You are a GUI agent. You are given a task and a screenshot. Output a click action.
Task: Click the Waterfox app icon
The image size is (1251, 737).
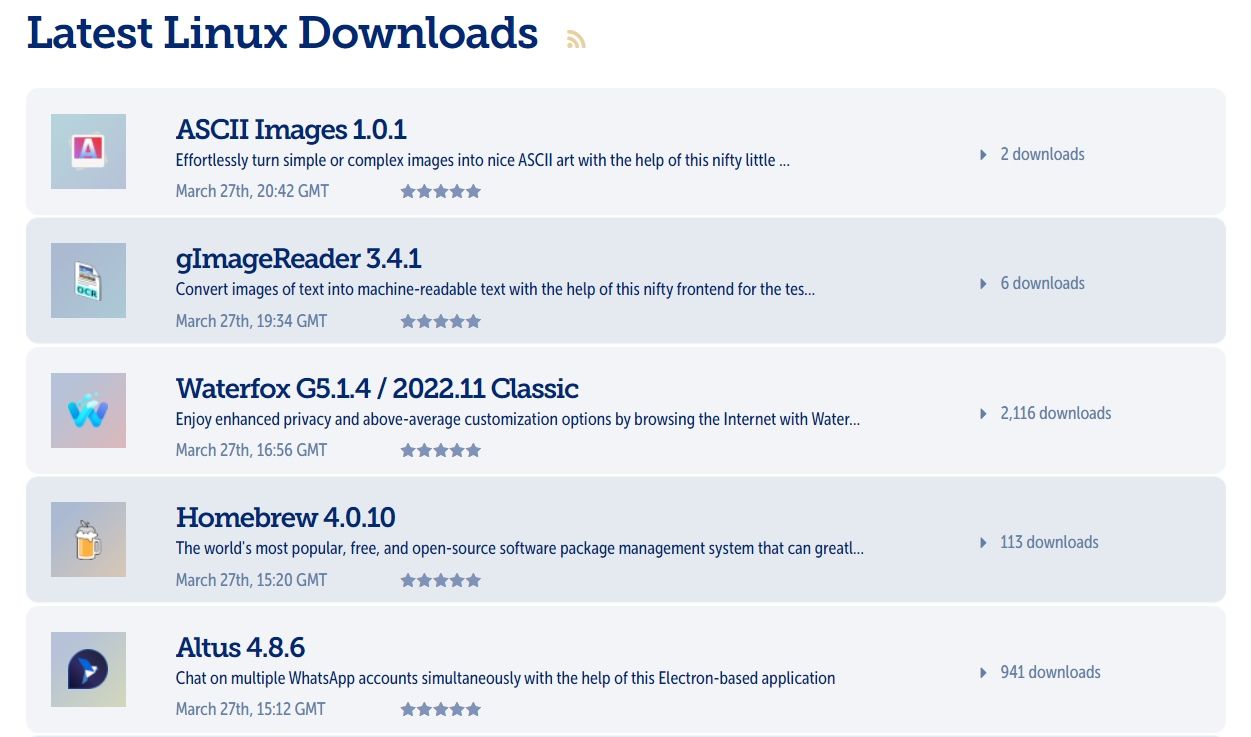(88, 410)
